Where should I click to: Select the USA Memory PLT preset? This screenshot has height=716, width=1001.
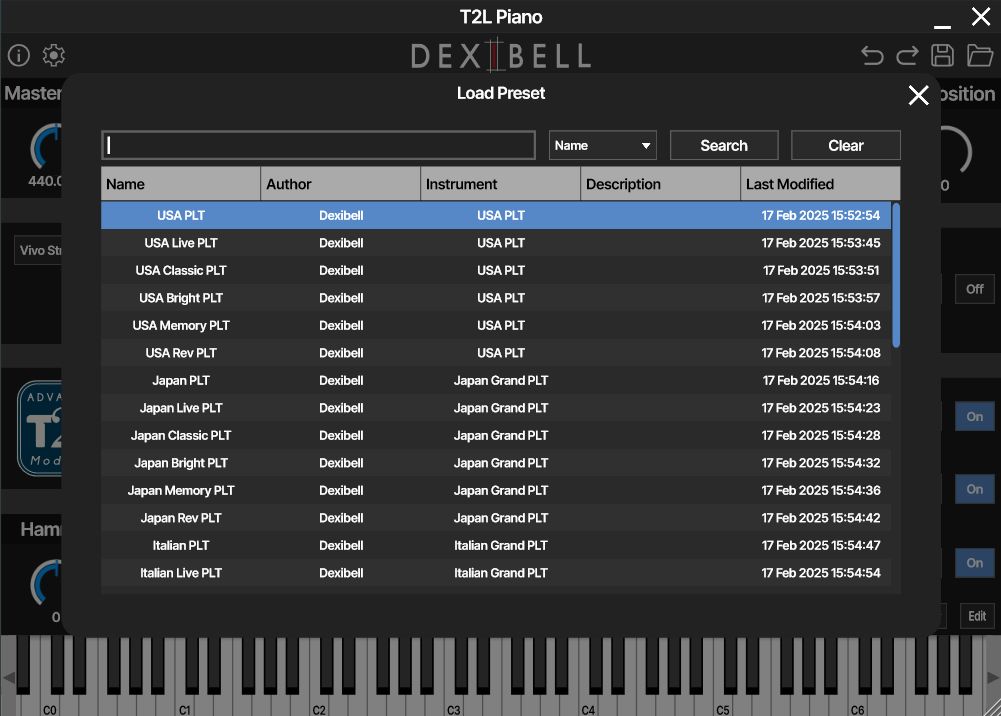click(x=496, y=325)
